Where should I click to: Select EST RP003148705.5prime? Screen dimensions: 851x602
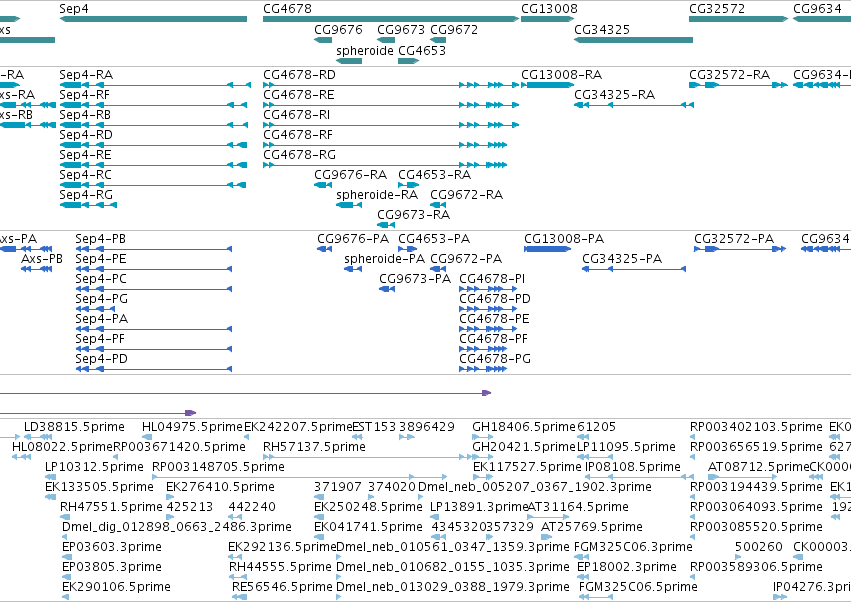coord(218,467)
